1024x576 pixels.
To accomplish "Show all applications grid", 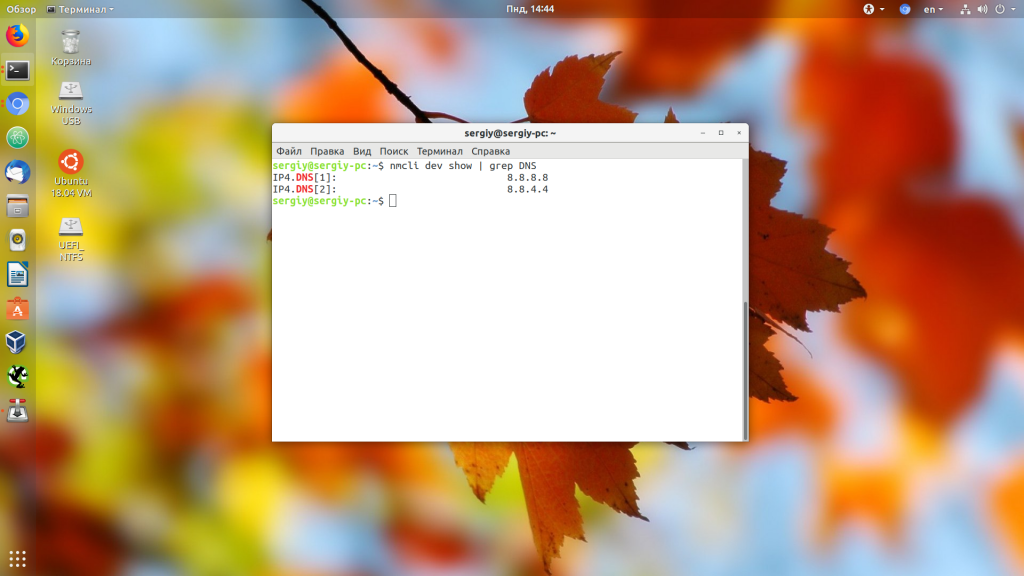I will 17,558.
